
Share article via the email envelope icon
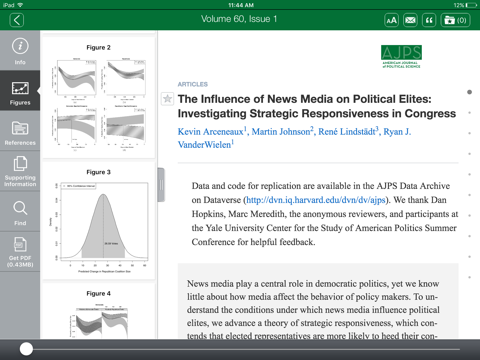click(410, 20)
